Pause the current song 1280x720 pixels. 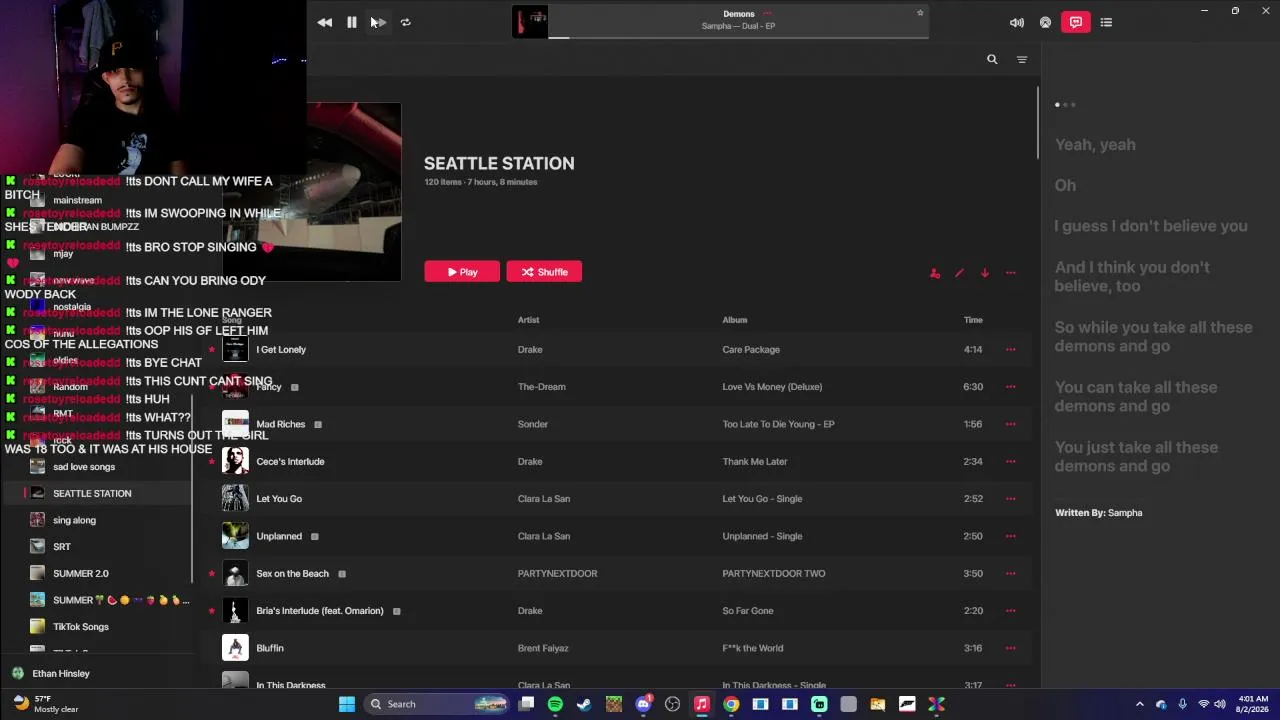(x=352, y=22)
